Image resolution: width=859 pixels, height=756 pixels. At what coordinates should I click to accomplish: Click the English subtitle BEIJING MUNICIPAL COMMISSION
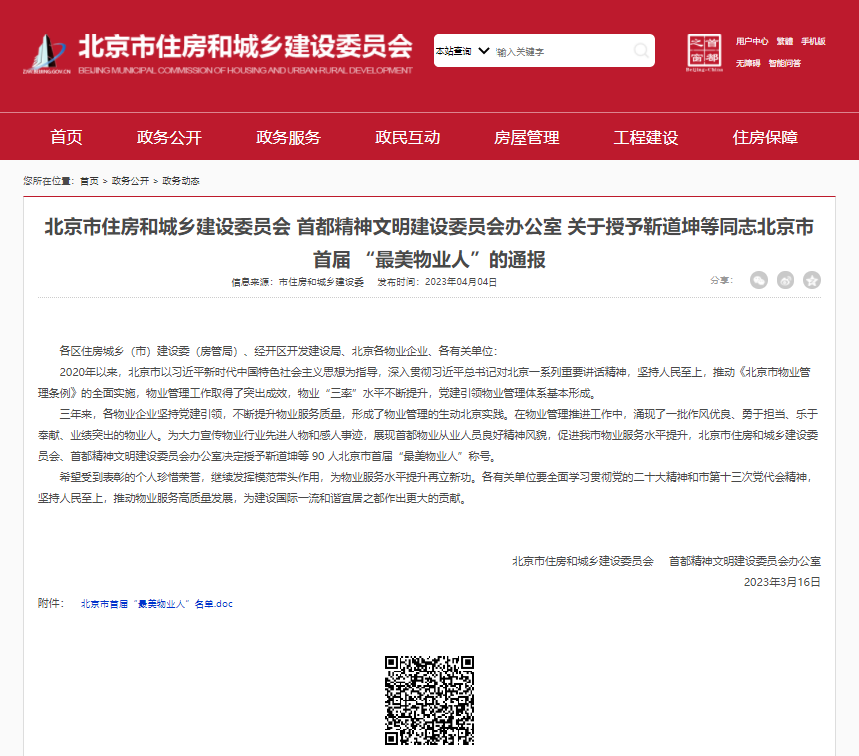(245, 70)
